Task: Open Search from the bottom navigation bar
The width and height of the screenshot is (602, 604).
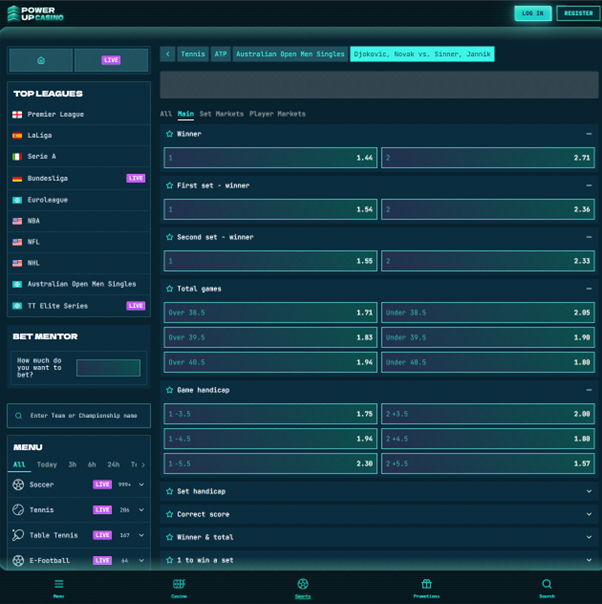Action: (547, 588)
